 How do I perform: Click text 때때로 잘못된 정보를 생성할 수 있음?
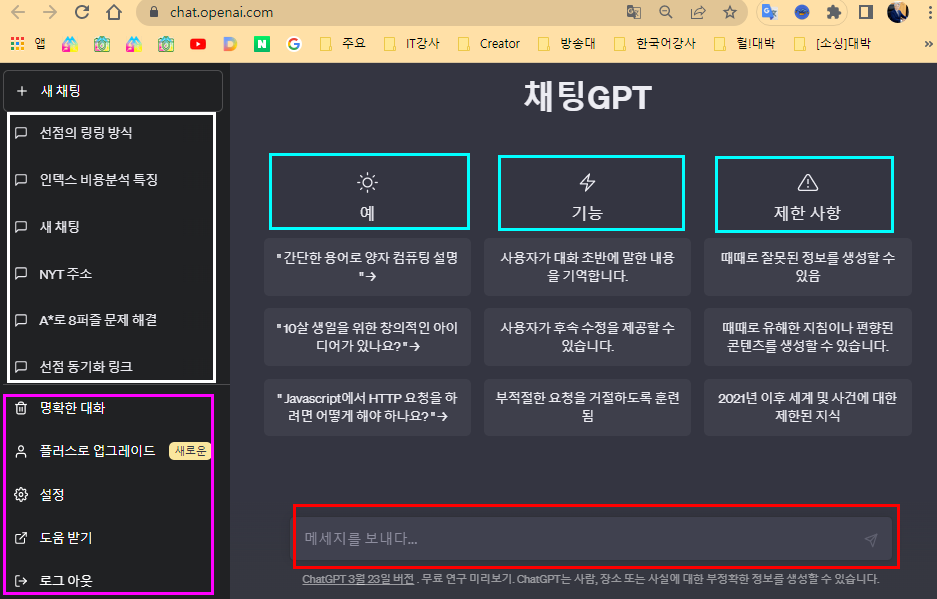(x=808, y=267)
